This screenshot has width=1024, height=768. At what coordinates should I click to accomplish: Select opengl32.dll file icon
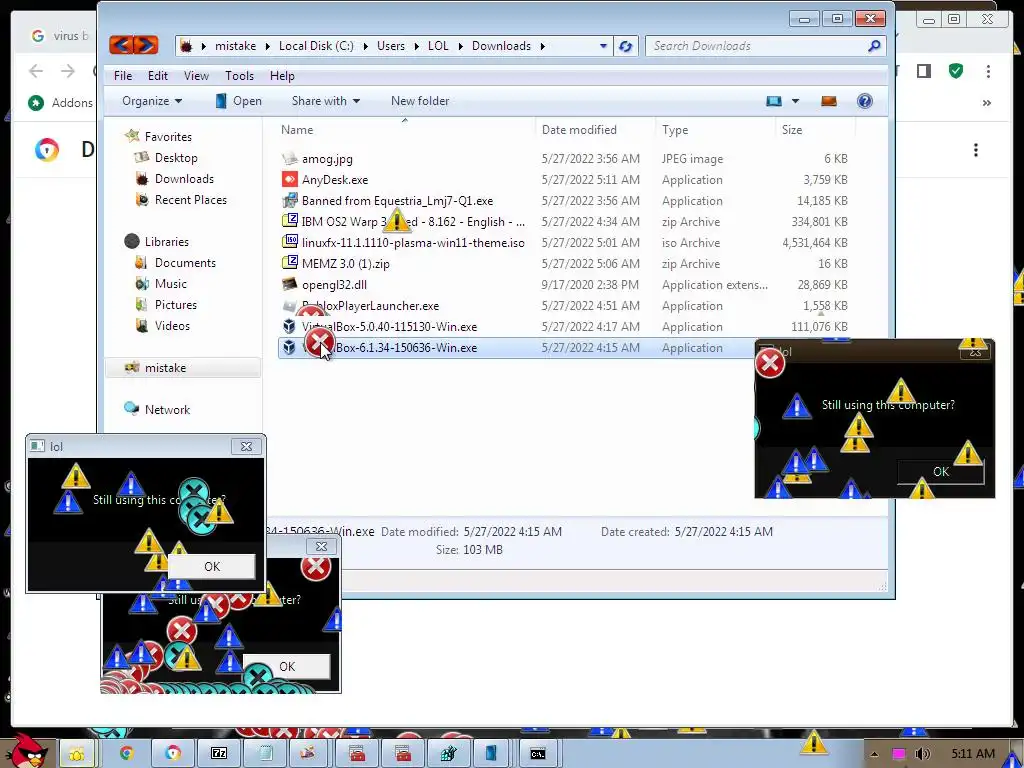point(289,284)
